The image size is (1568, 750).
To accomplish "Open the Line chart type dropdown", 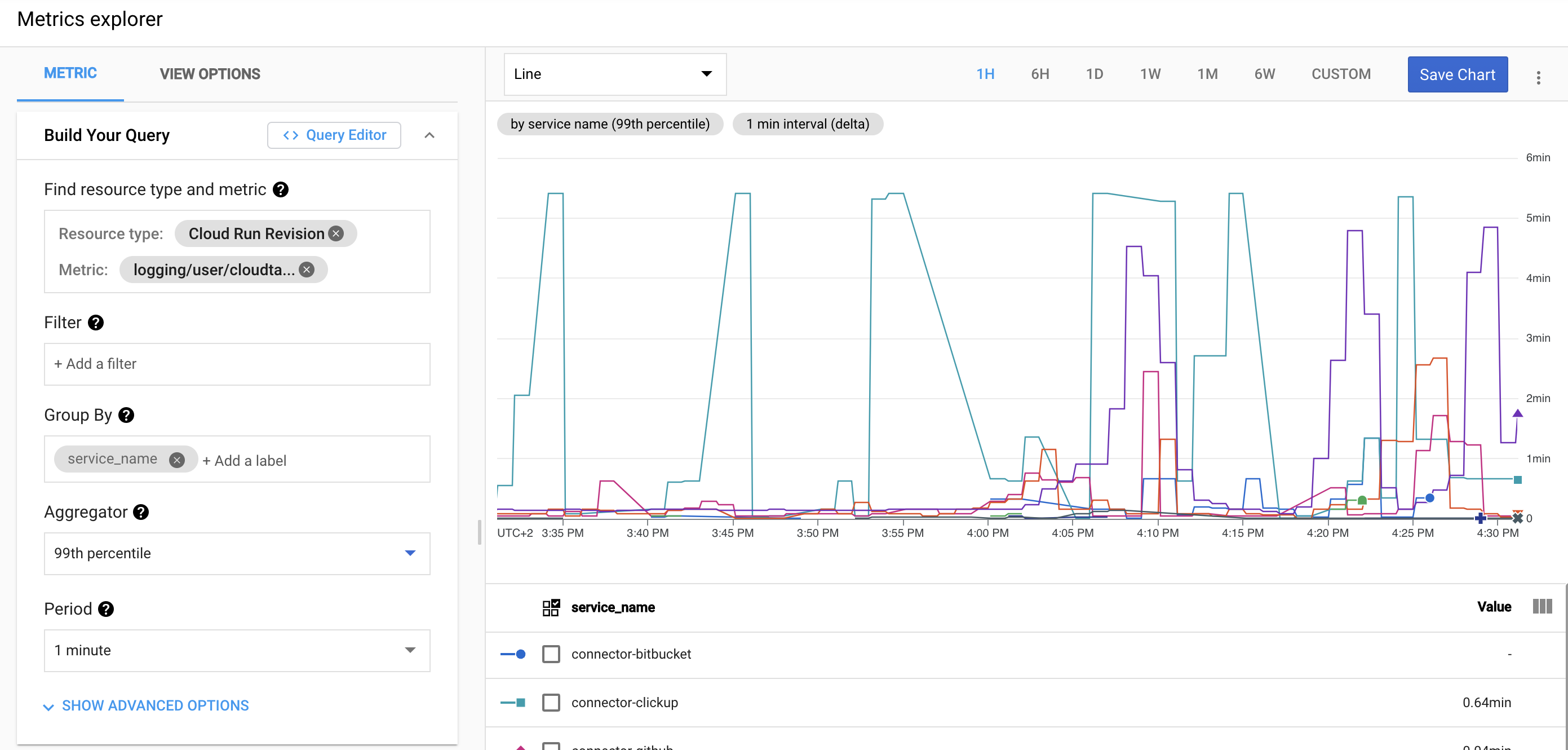I will pyautogui.click(x=615, y=74).
